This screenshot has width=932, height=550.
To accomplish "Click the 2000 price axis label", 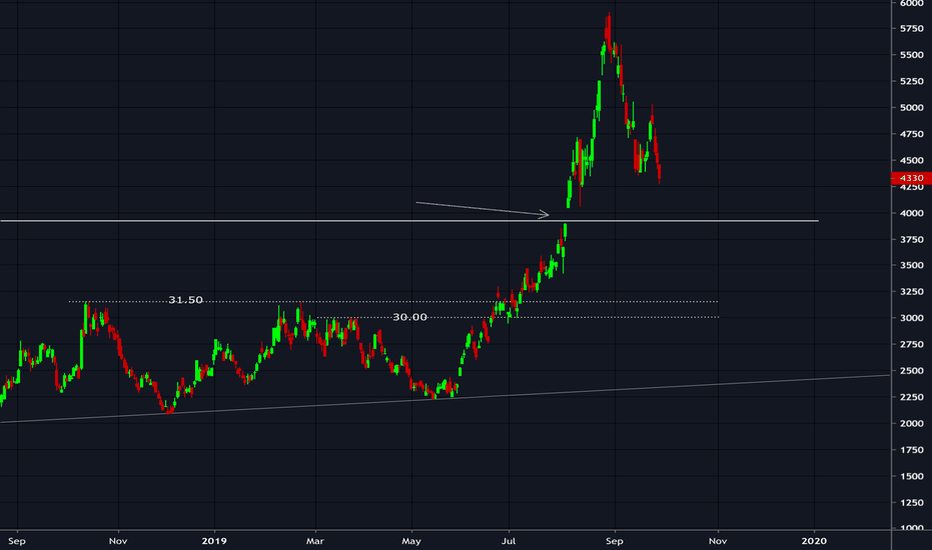I will click(x=912, y=423).
